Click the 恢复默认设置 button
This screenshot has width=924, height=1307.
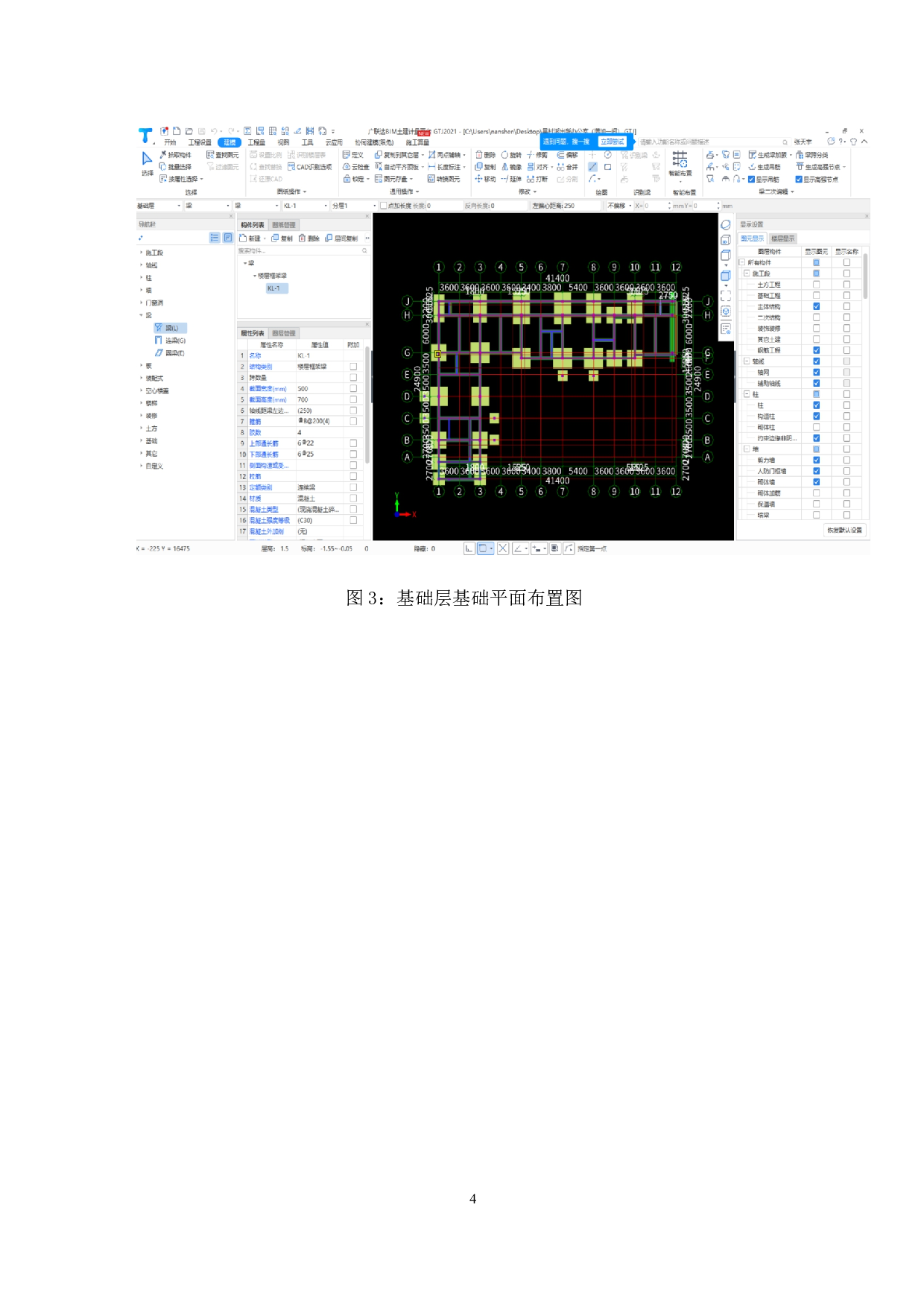point(844,530)
